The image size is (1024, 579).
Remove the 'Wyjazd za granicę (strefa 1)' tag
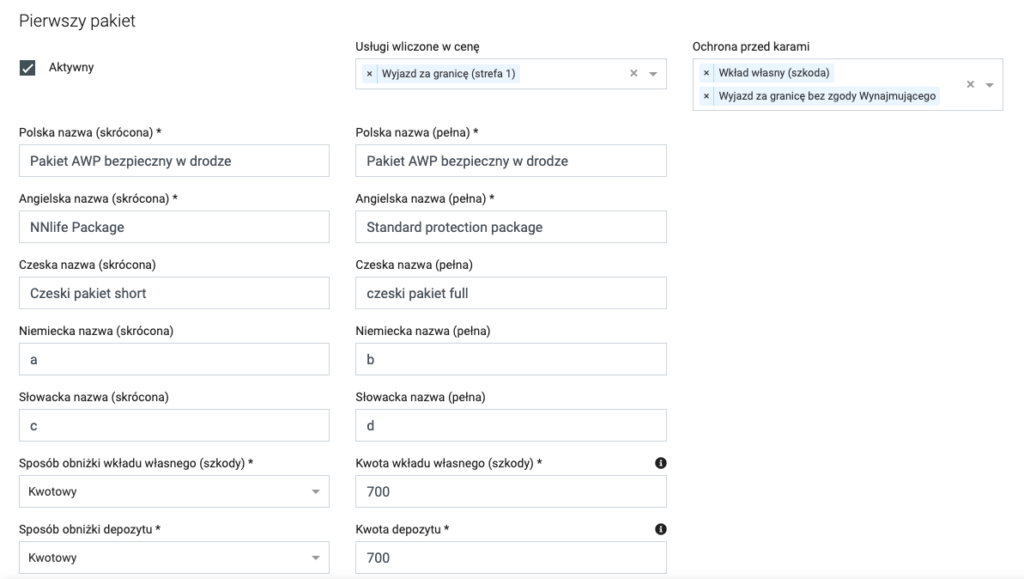click(x=370, y=74)
